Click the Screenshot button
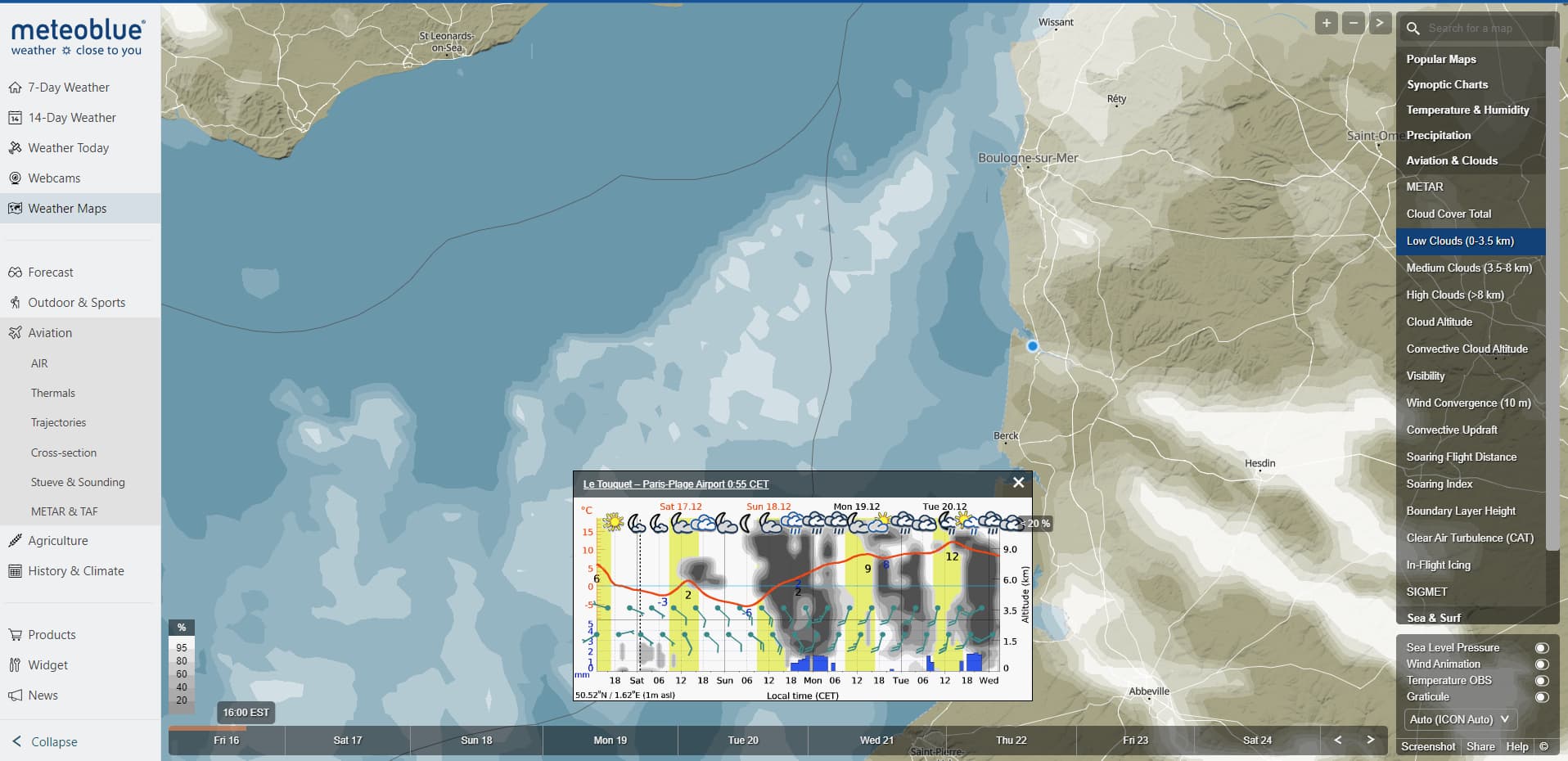This screenshot has width=1568, height=761. point(1428,746)
